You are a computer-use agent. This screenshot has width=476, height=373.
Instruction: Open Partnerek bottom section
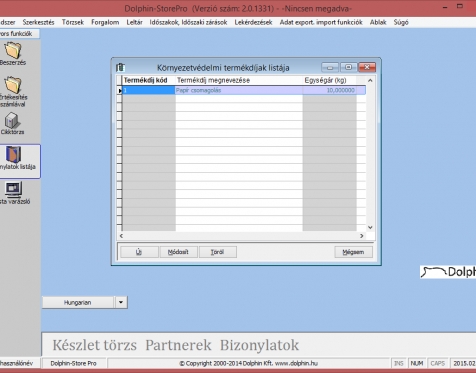(x=178, y=345)
